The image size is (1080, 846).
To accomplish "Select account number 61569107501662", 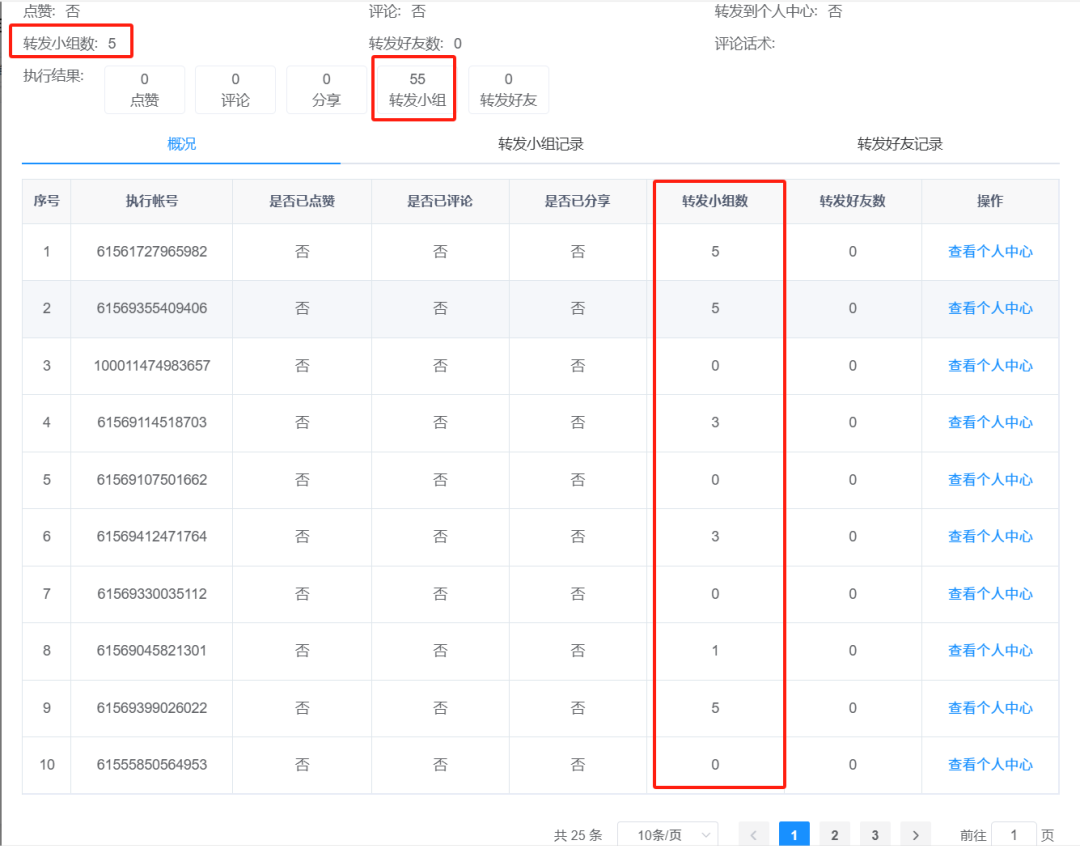I will 152,479.
